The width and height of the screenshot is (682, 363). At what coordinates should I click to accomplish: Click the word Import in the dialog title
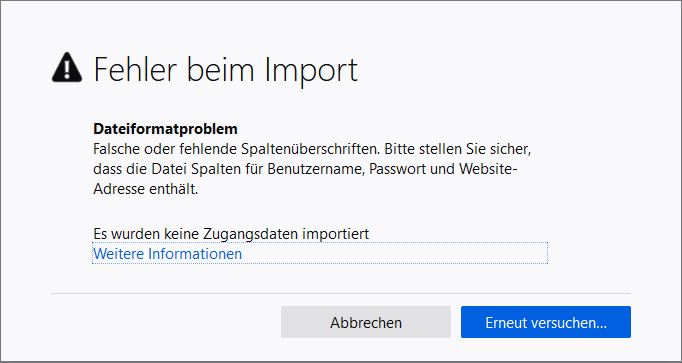coord(311,70)
